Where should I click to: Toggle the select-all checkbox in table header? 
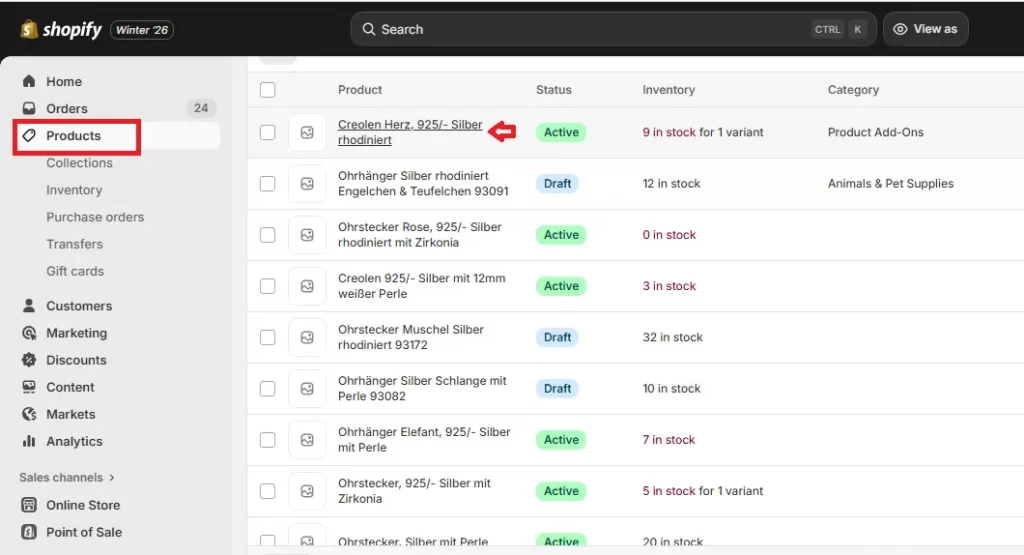[268, 89]
